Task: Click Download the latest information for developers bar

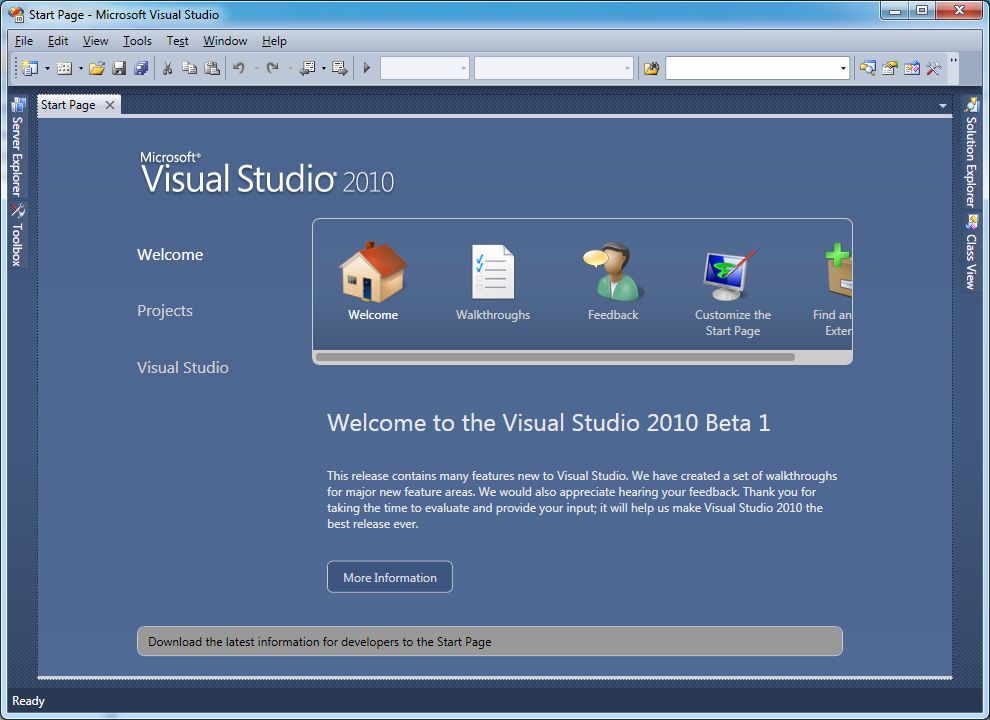Action: [x=490, y=642]
